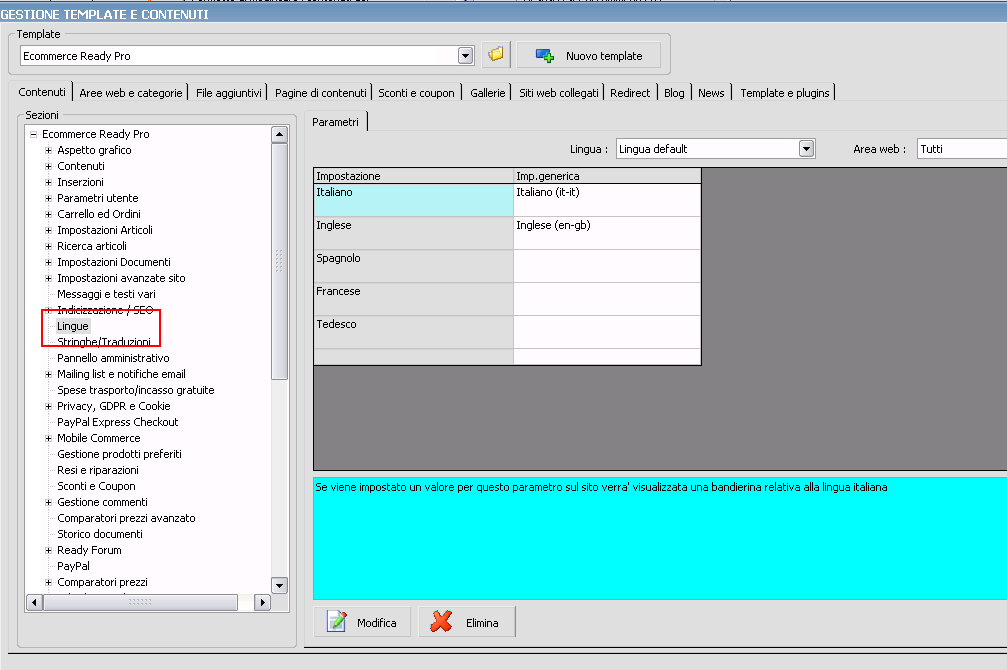Click the yellow folder icon beside template dropdown

pos(495,55)
